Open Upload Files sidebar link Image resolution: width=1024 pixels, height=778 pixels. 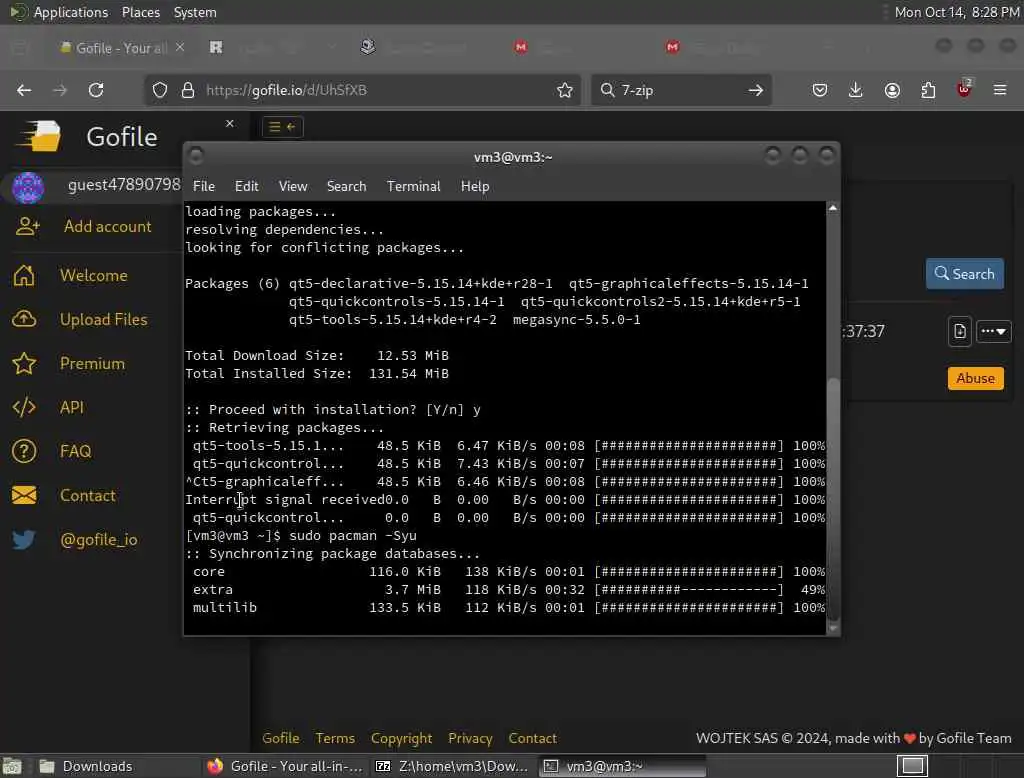(x=103, y=319)
